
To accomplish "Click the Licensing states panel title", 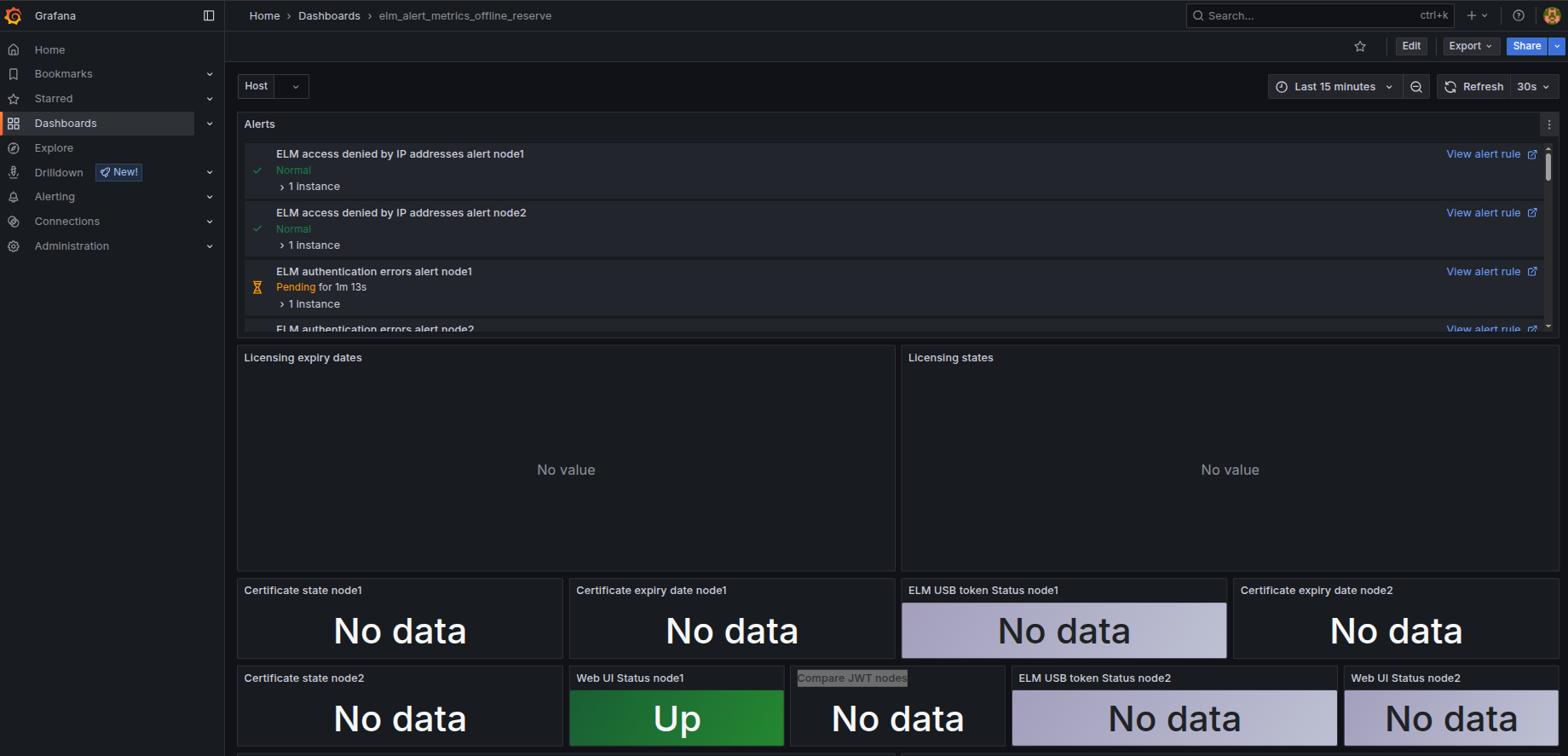I will pyautogui.click(x=951, y=358).
